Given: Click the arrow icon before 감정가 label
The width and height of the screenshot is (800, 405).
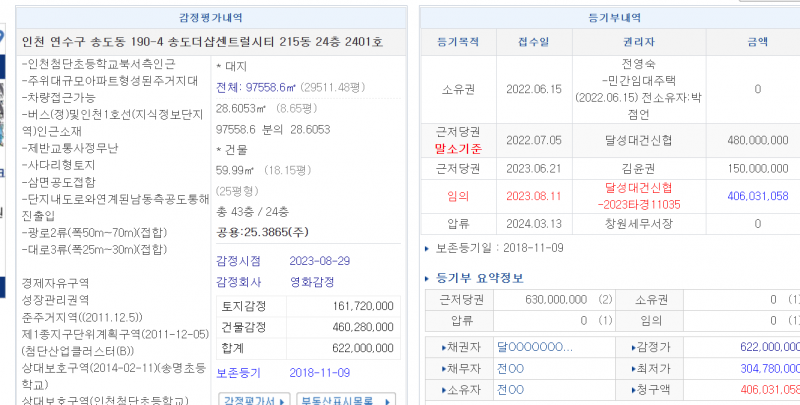Looking at the screenshot, I should pos(634,347).
